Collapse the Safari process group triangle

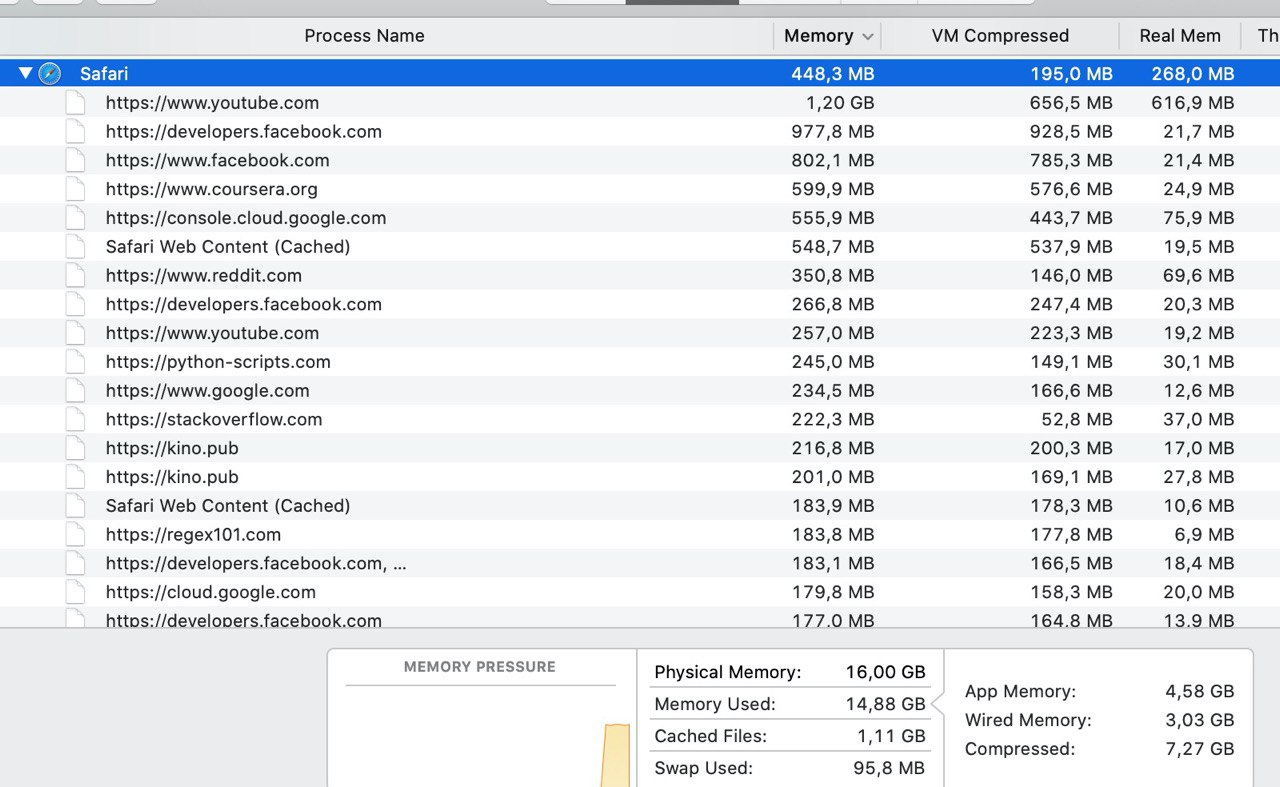click(x=26, y=73)
